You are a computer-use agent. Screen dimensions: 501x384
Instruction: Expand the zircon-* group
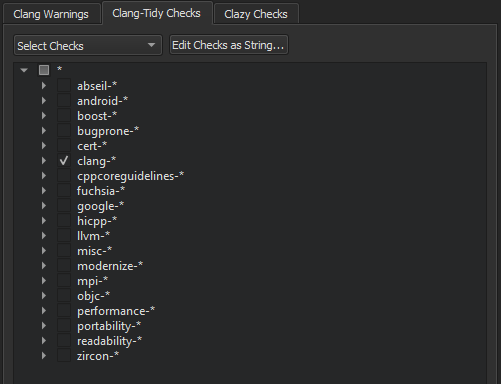(x=44, y=356)
